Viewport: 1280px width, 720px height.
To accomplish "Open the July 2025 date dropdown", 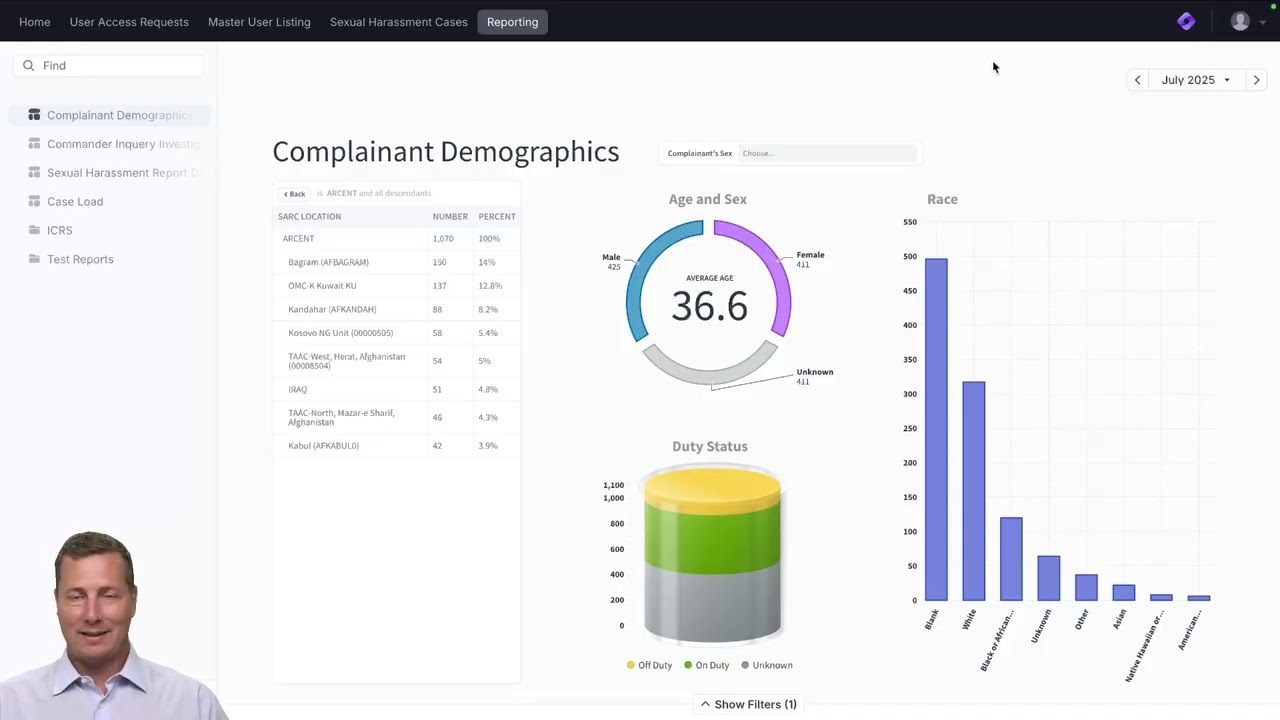I will coord(1196,80).
